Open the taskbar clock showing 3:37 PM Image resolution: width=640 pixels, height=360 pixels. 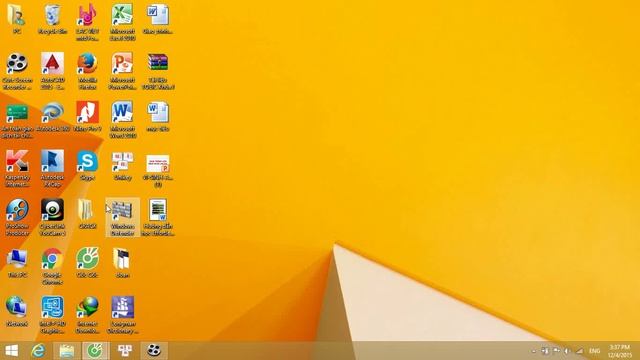pyautogui.click(x=620, y=351)
